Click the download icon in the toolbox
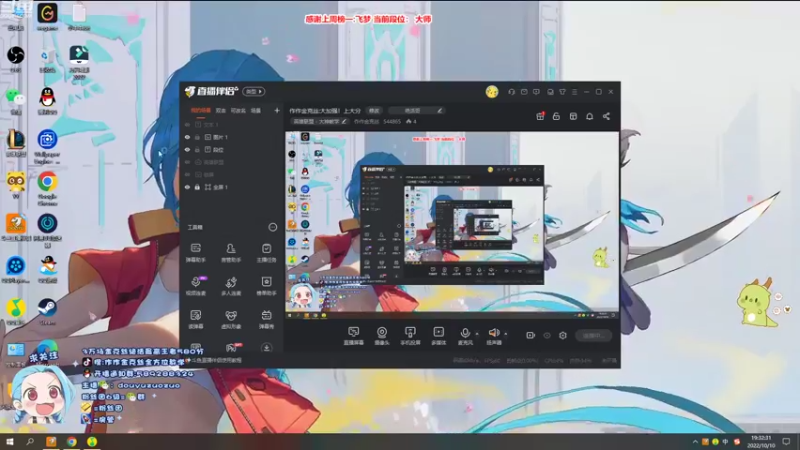 [x=266, y=348]
